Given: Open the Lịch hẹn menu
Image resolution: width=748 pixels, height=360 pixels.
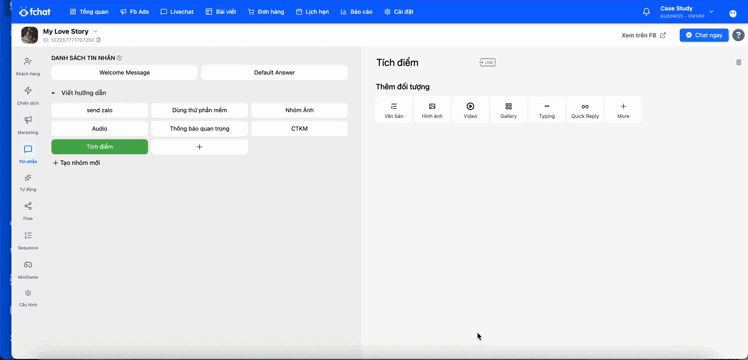Looking at the screenshot, I should point(312,12).
